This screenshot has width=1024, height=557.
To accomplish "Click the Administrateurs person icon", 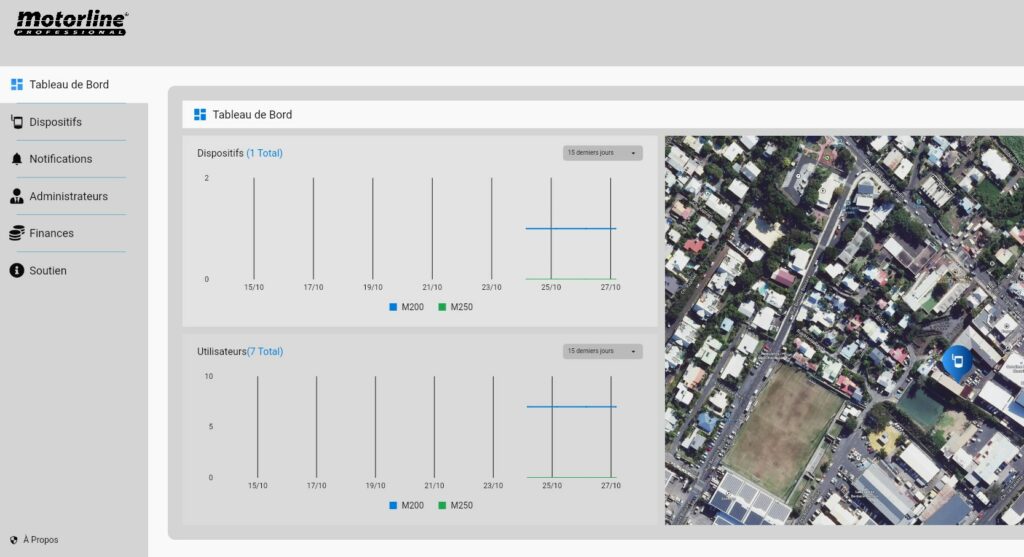I will (x=16, y=196).
